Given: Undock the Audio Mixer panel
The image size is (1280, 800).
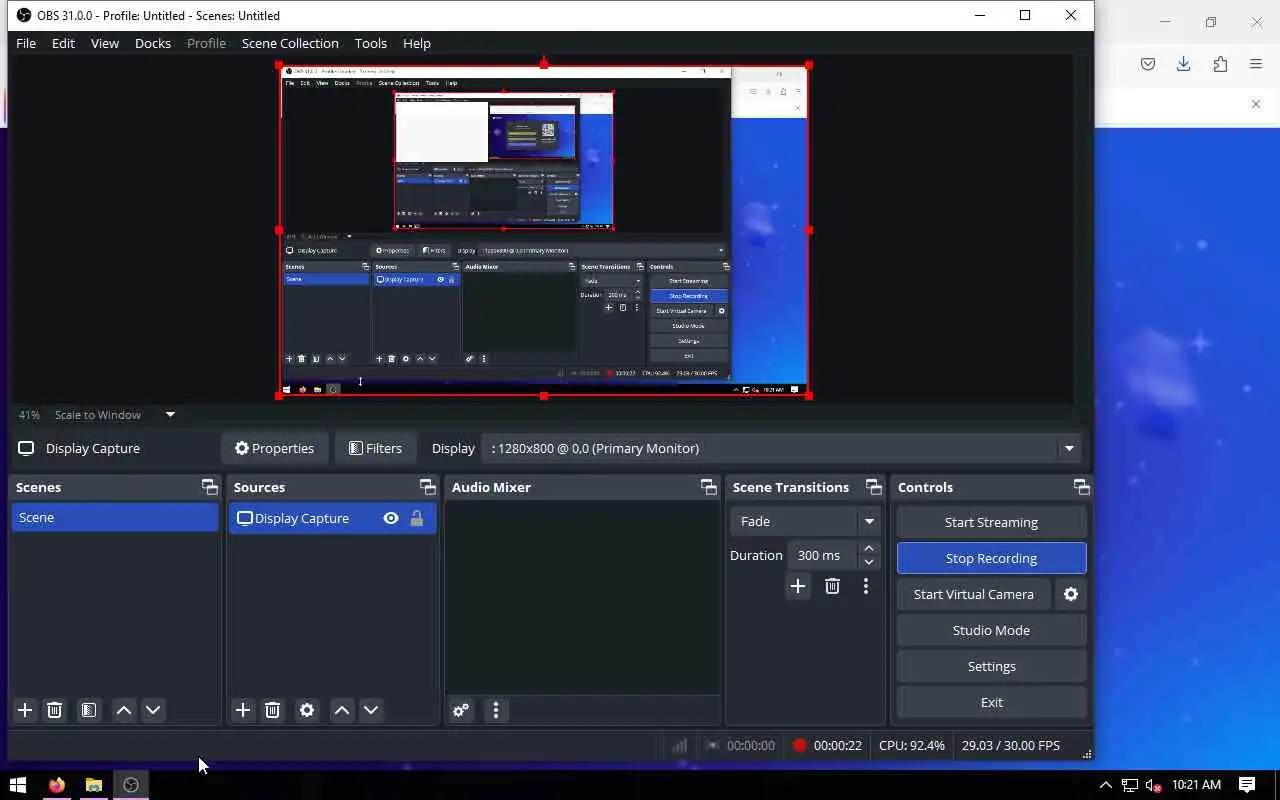Looking at the screenshot, I should point(709,487).
